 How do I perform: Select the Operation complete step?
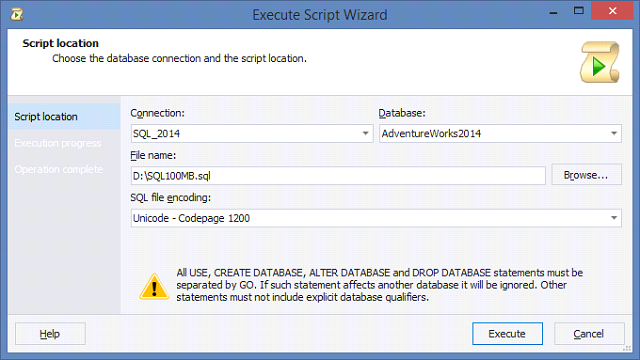(x=59, y=169)
